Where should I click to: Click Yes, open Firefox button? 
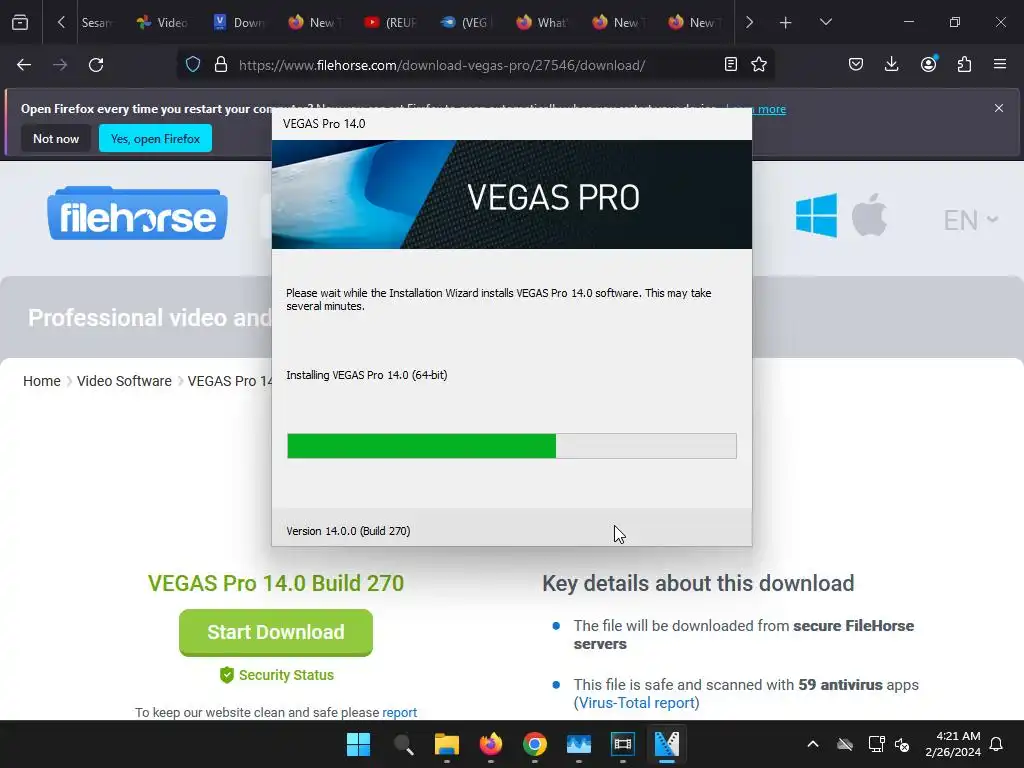pyautogui.click(x=155, y=138)
